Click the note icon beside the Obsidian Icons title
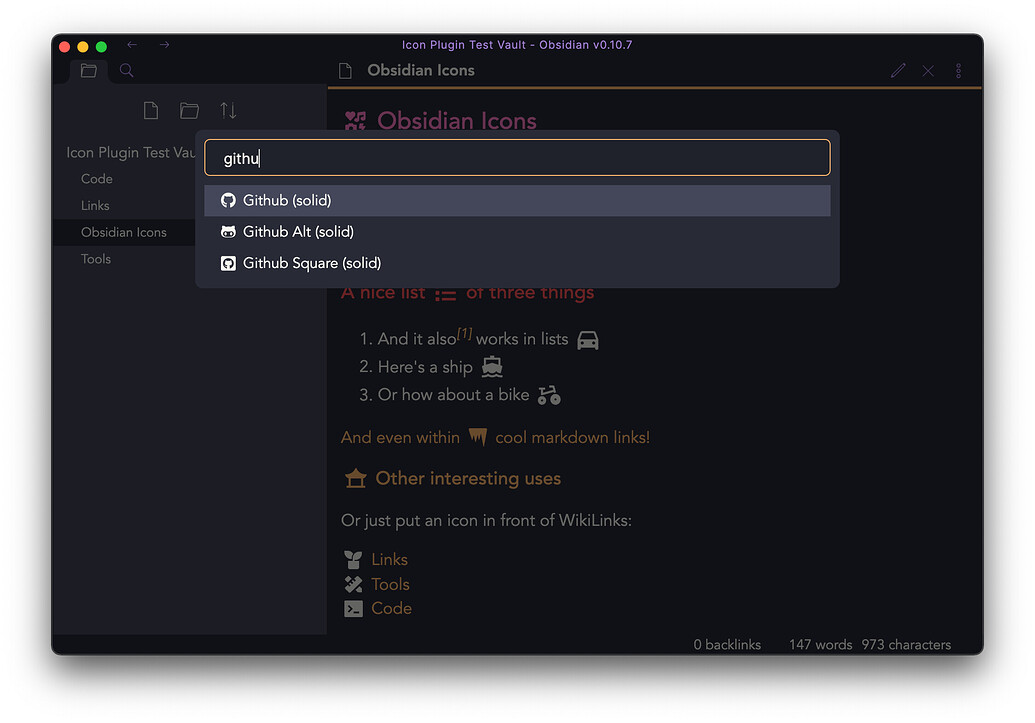 343,70
